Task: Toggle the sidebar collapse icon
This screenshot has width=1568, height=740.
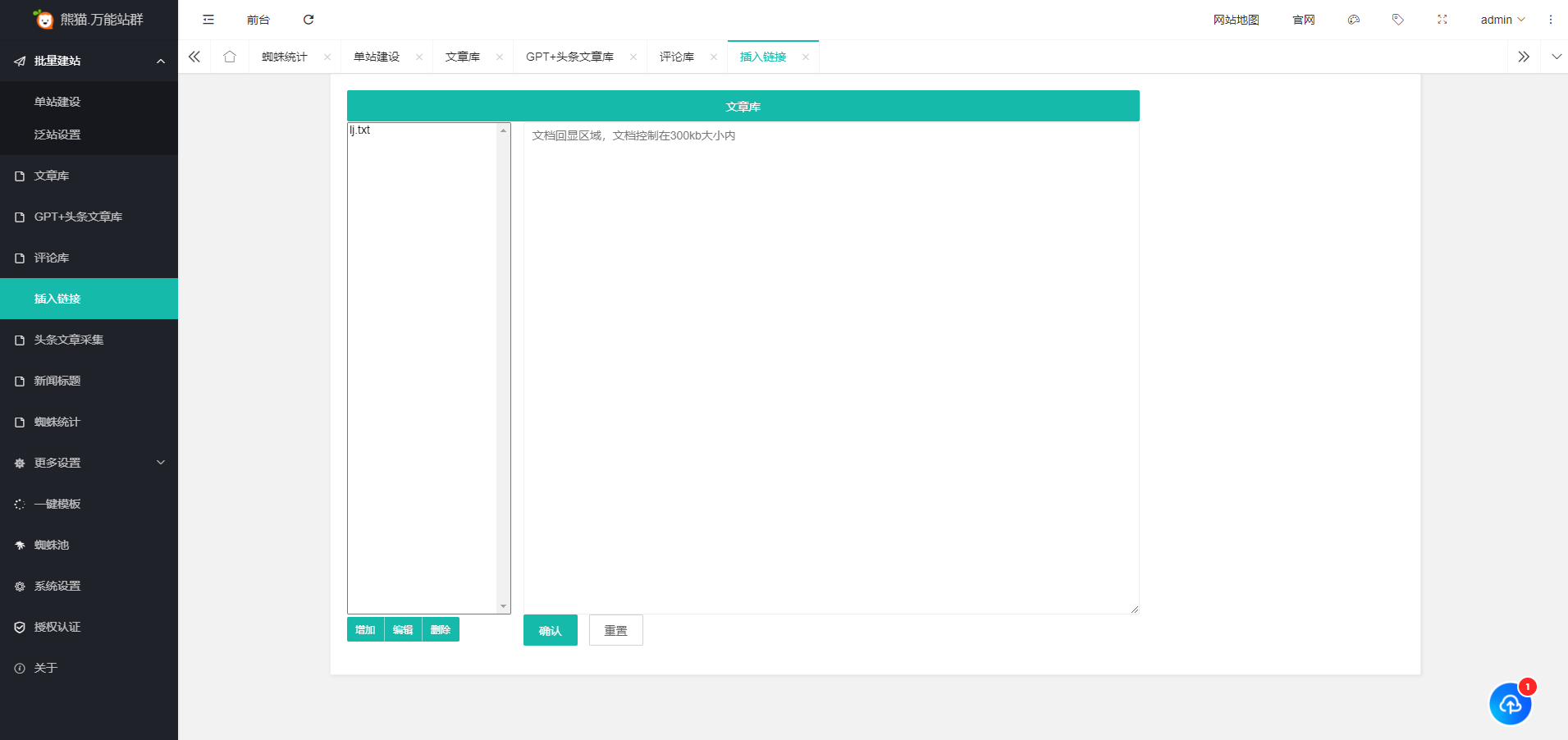Action: [208, 20]
